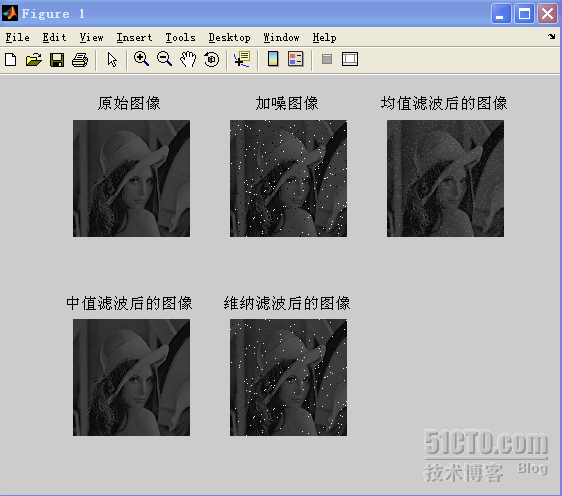This screenshot has width=562, height=496.
Task: Click the Hide Plot Tools icon
Action: (327, 59)
